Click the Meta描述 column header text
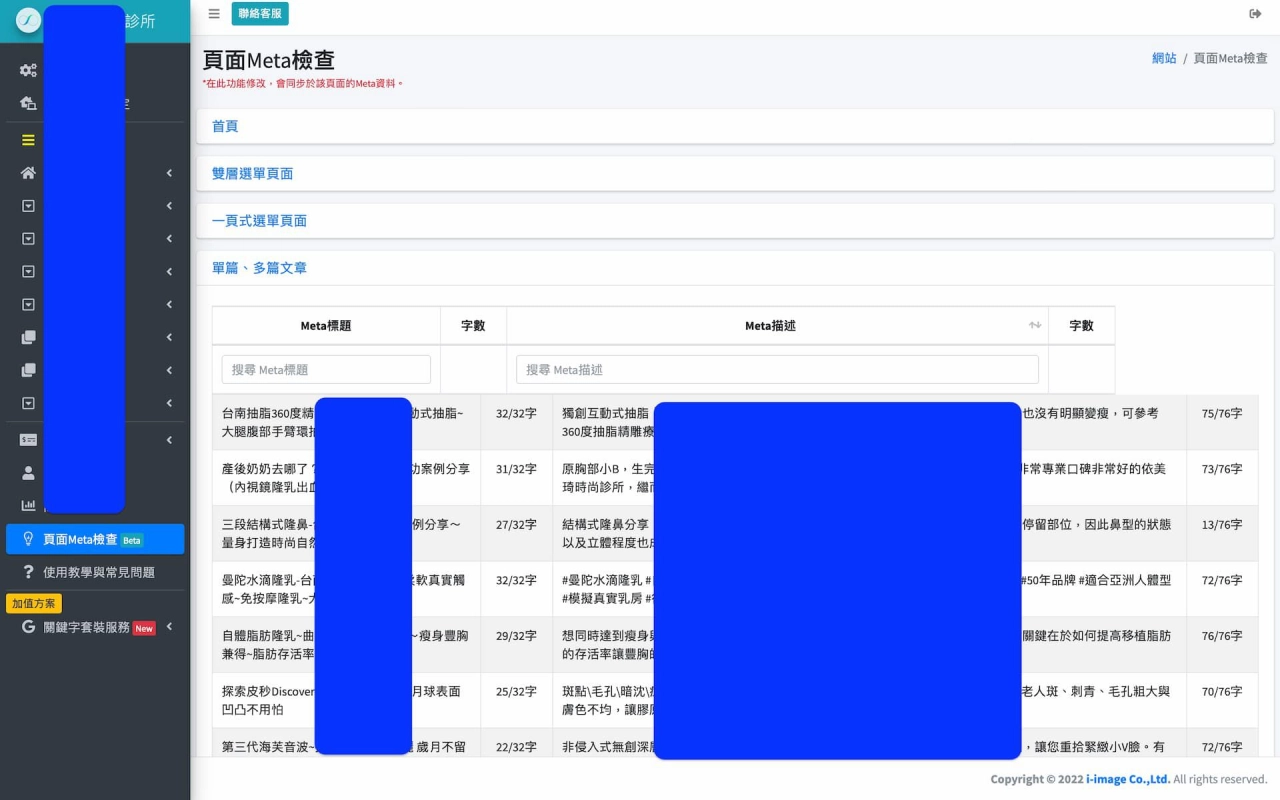 point(770,326)
